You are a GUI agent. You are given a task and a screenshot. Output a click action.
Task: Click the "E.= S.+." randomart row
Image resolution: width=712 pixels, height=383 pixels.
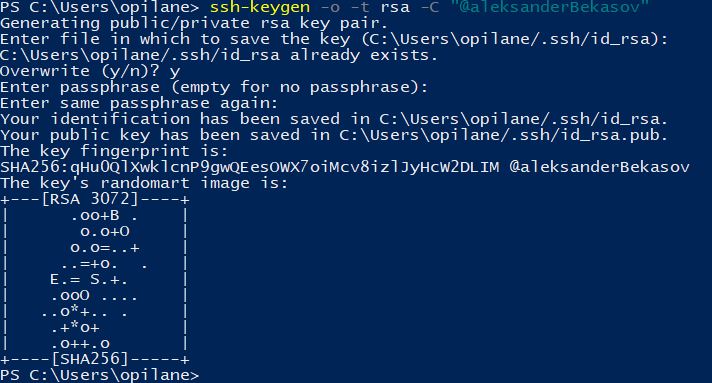coord(89,279)
